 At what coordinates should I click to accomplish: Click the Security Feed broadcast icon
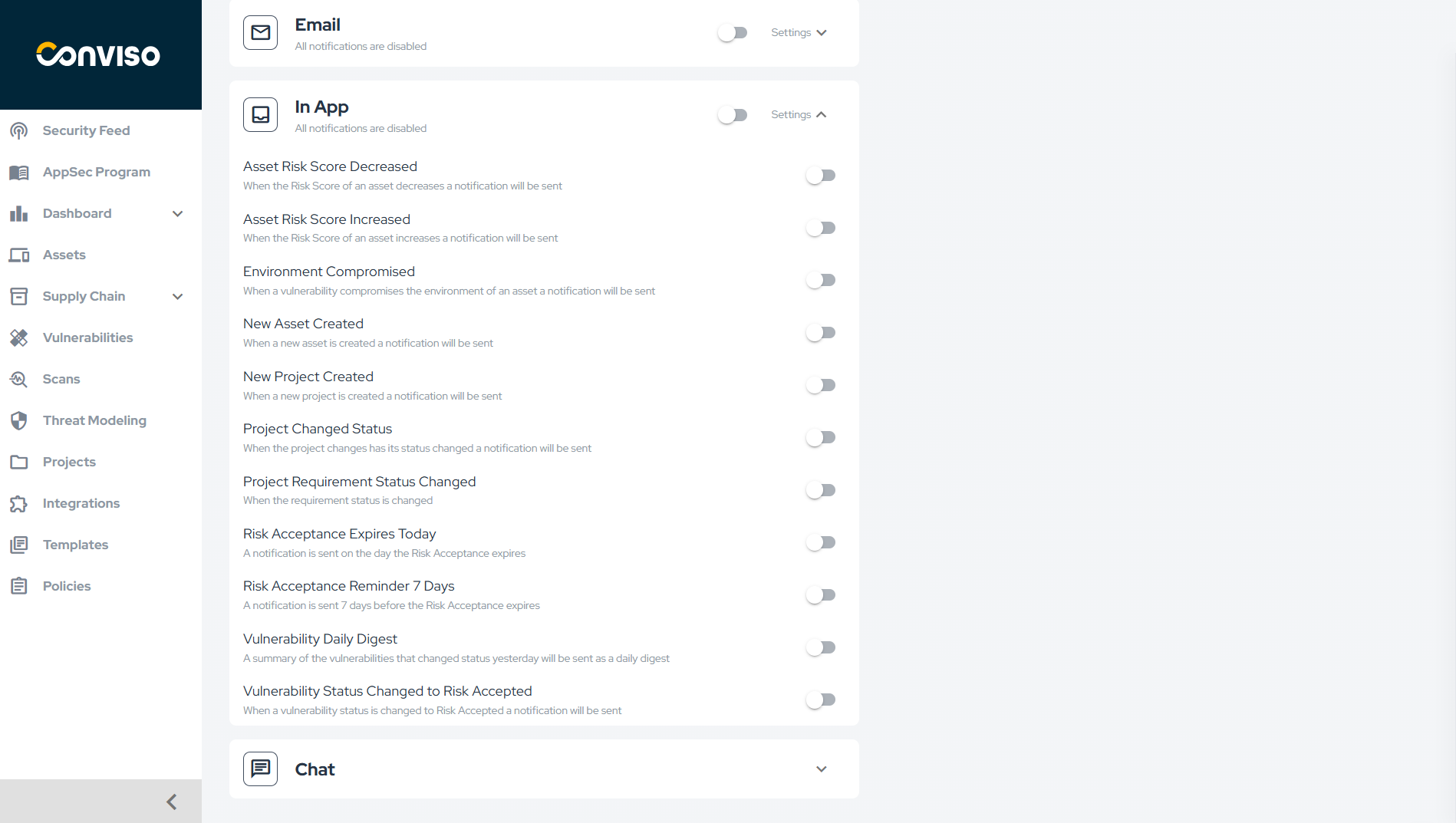tap(19, 130)
